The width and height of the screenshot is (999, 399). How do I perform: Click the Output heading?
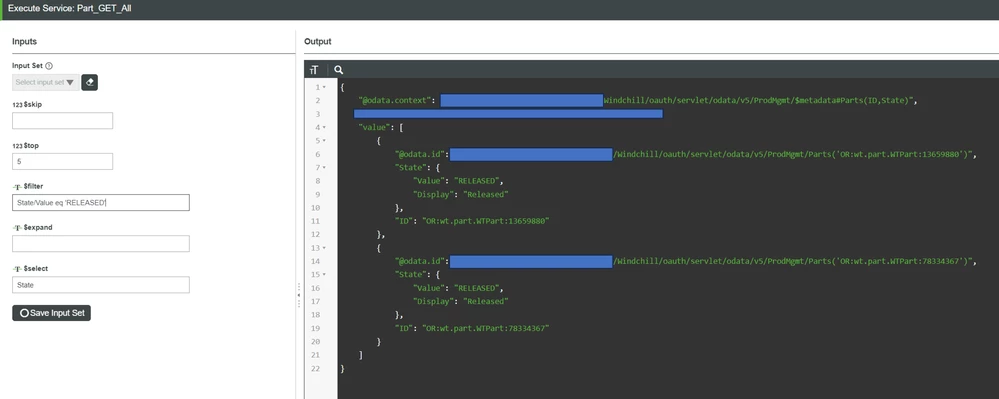click(x=318, y=41)
